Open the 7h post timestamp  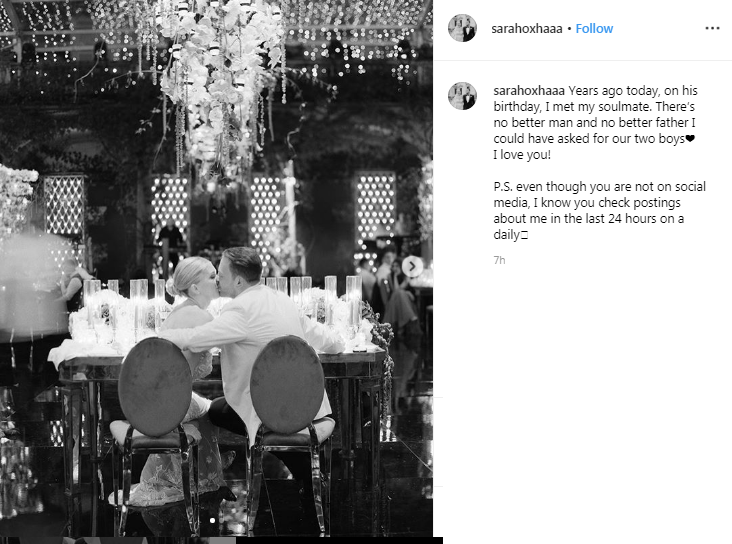click(499, 260)
